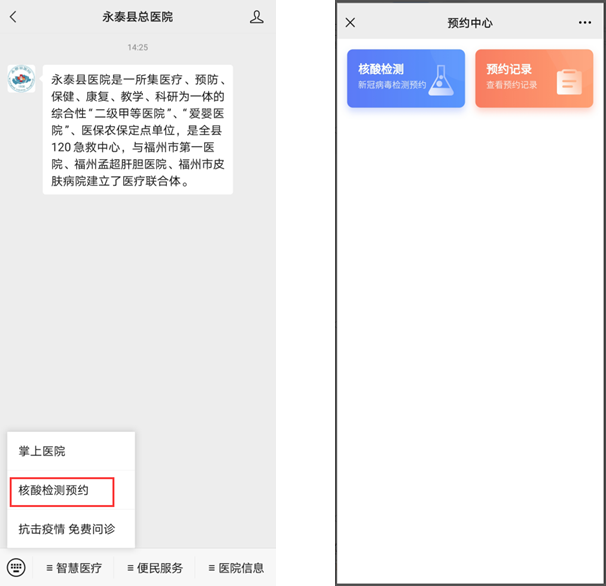Screen dimensions: 606x586
Task: Open the orange 预约记录 card
Action: click(x=533, y=78)
